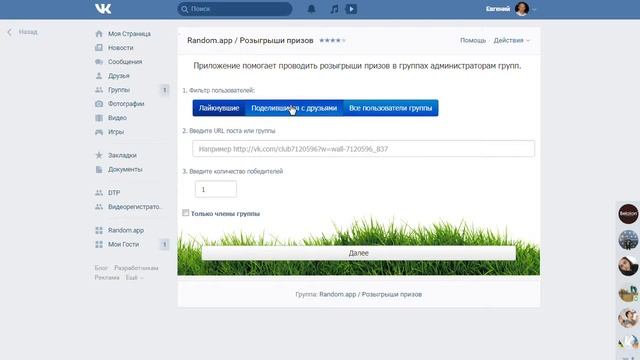Click the Поиск search box
The image size is (640, 360).
tap(235, 9)
